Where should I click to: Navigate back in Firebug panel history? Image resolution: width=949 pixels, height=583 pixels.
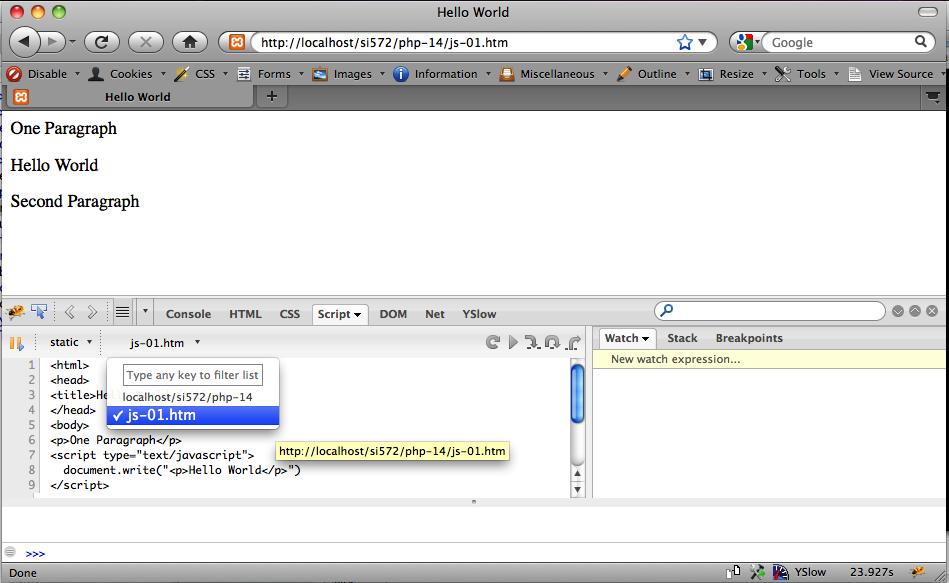coord(70,312)
